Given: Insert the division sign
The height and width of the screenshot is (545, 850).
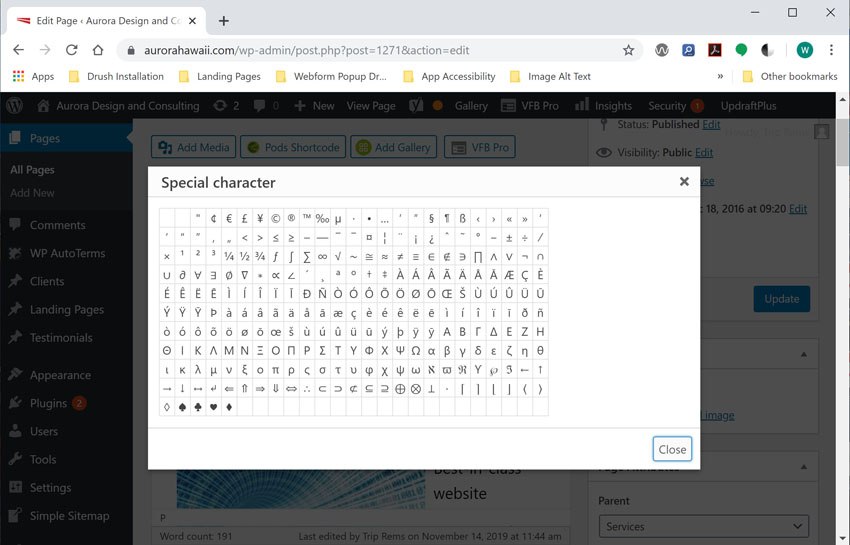Looking at the screenshot, I should 525,238.
